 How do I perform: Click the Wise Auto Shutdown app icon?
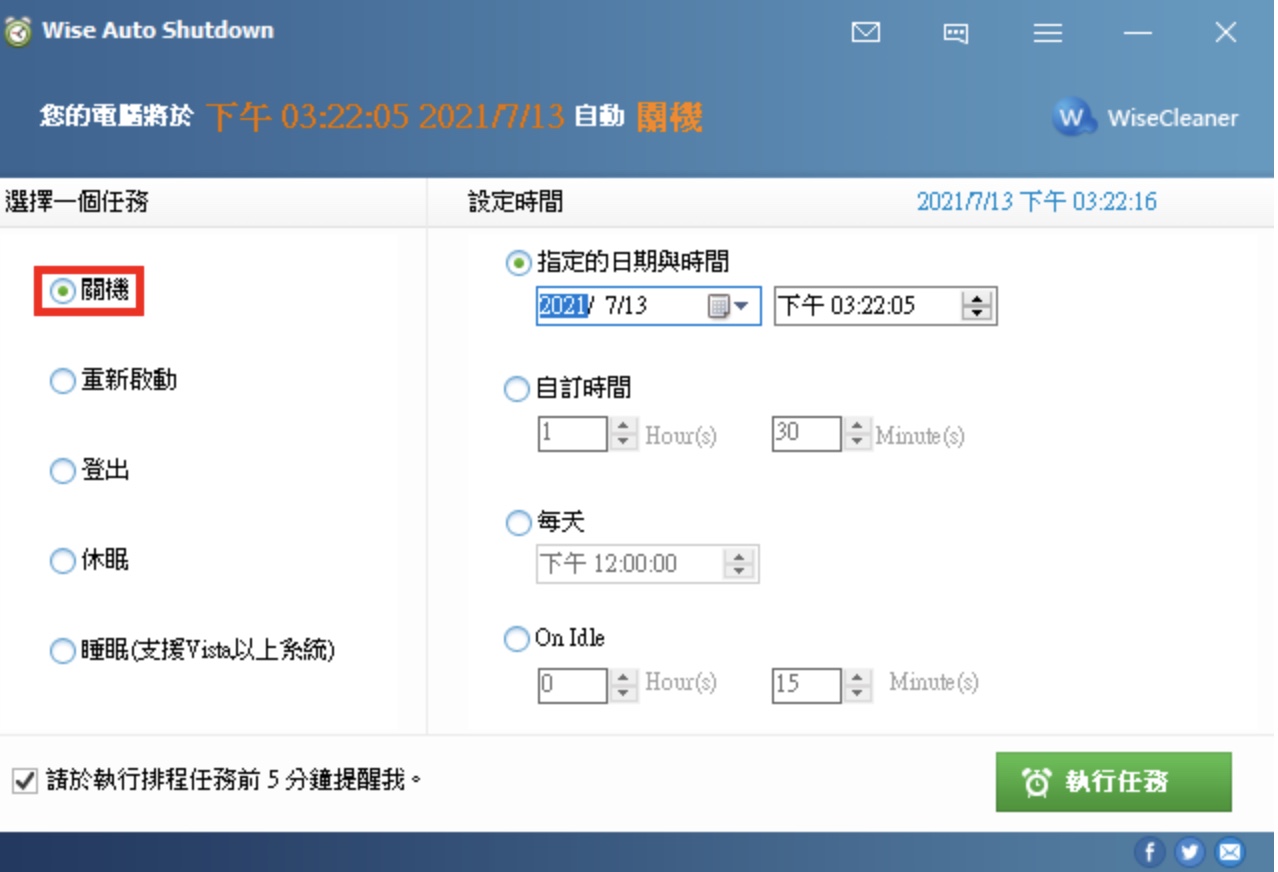click(x=17, y=31)
